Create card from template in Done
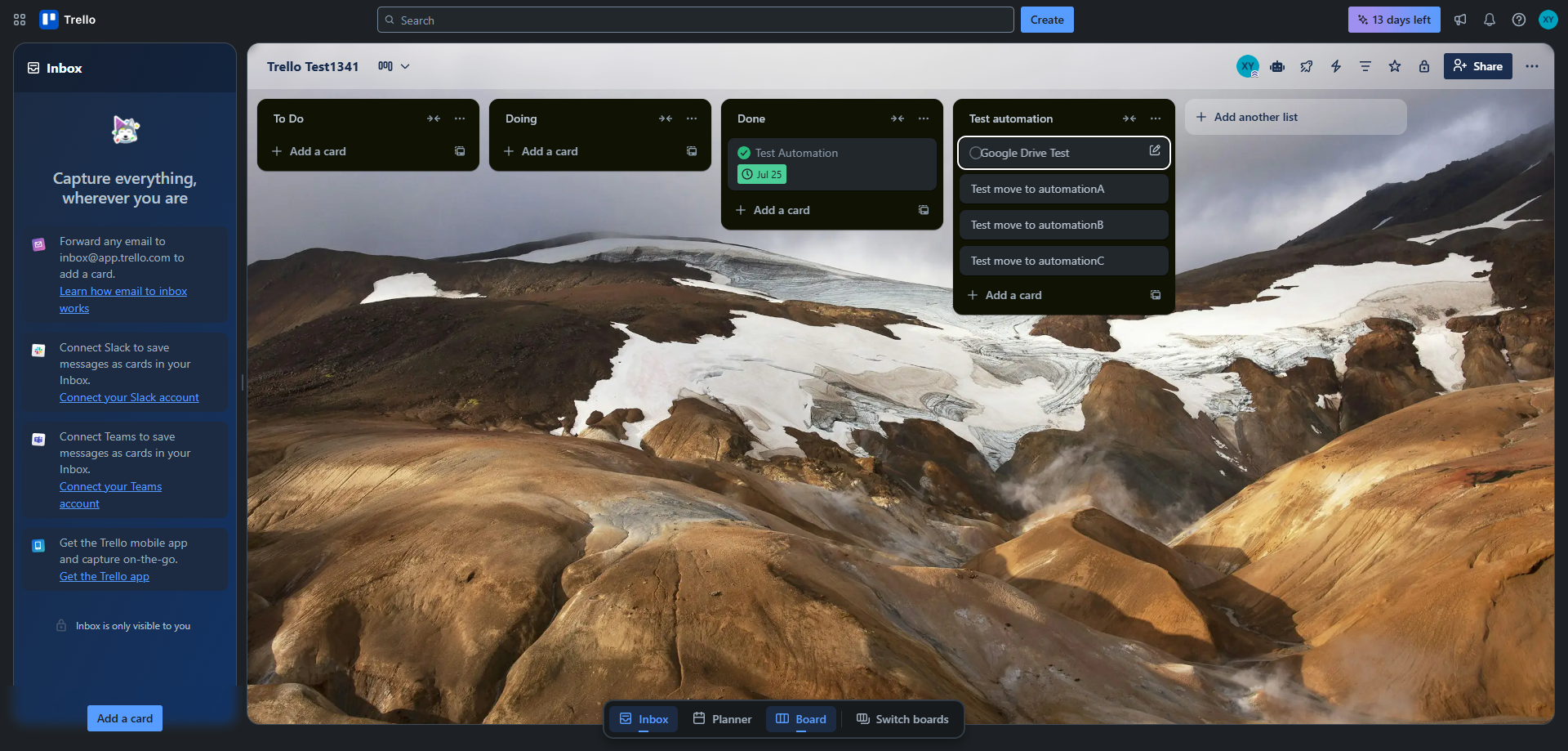The width and height of the screenshot is (1568, 751). point(924,210)
